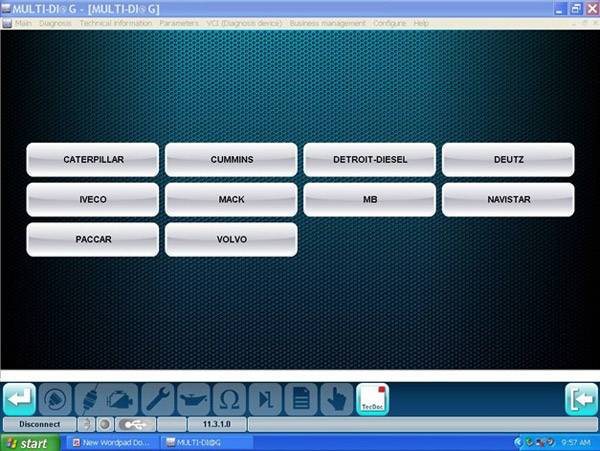The image size is (600, 451).
Task: Open the engine icon in toolbar
Action: pos(123,398)
